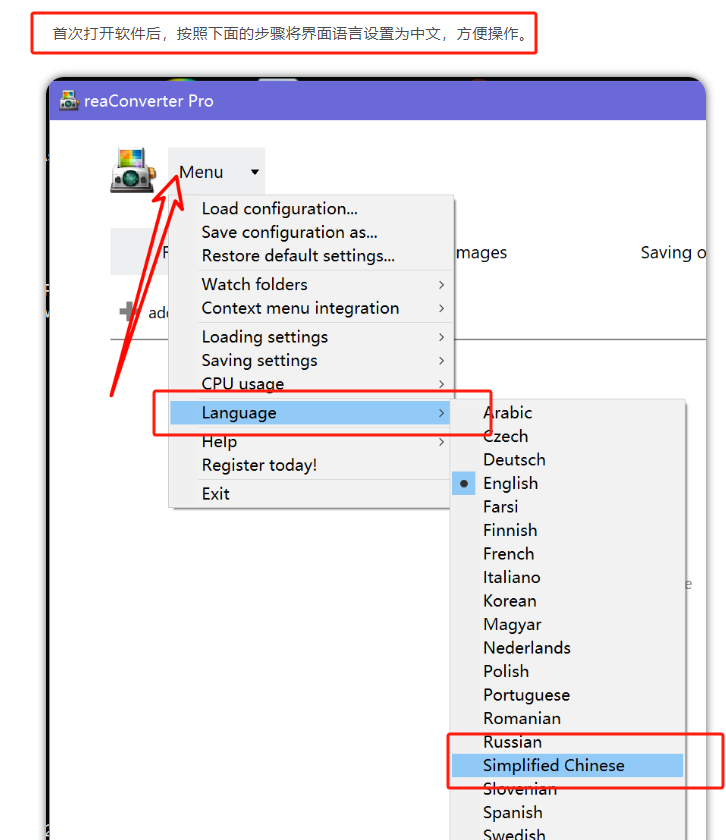Click the reaConverter camera logo icon

coord(133,170)
